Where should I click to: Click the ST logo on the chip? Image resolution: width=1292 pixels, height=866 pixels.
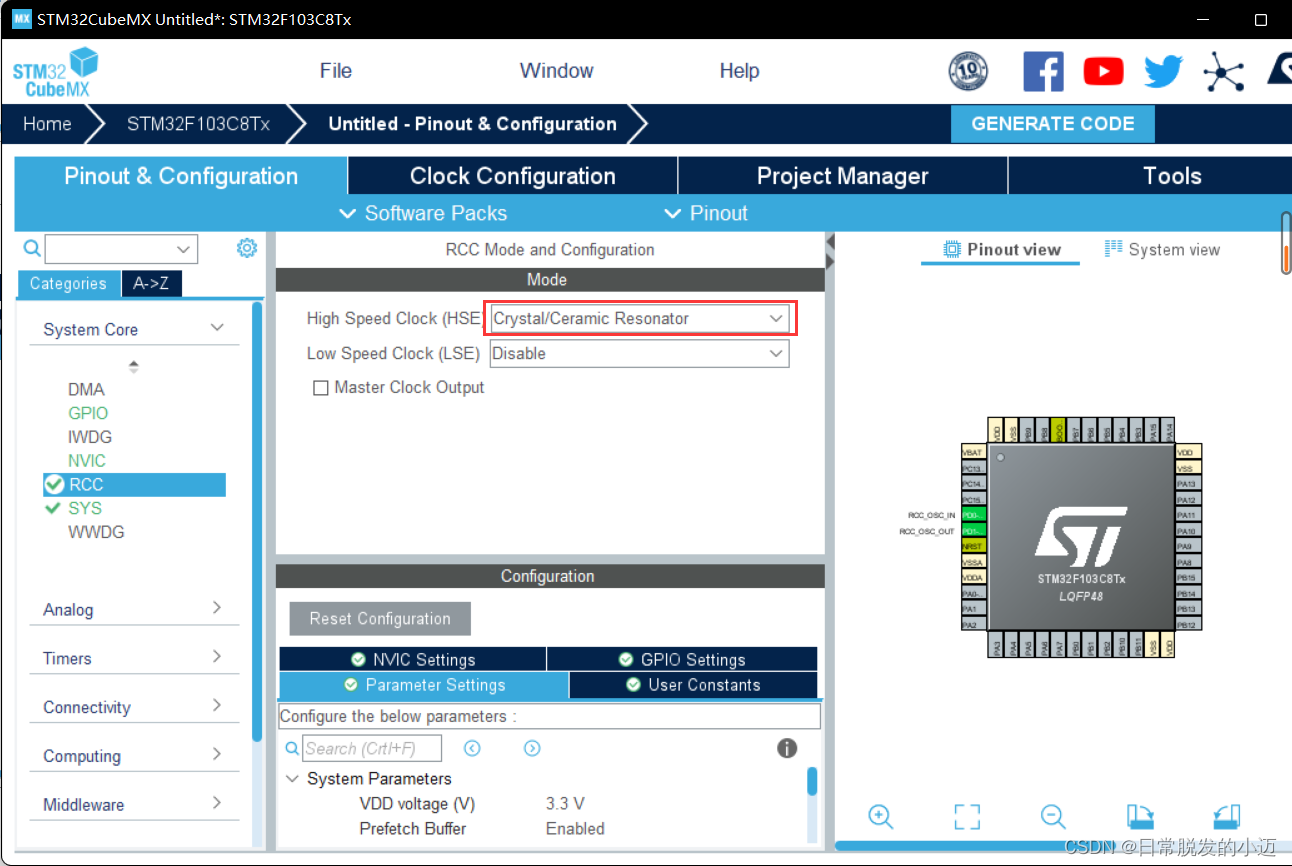pos(1081,536)
